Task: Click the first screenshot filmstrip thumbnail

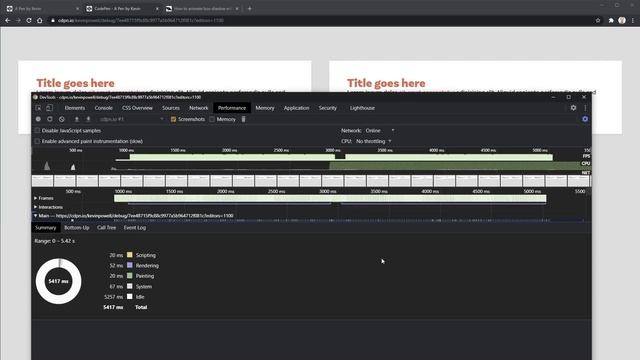Action: 43,180
